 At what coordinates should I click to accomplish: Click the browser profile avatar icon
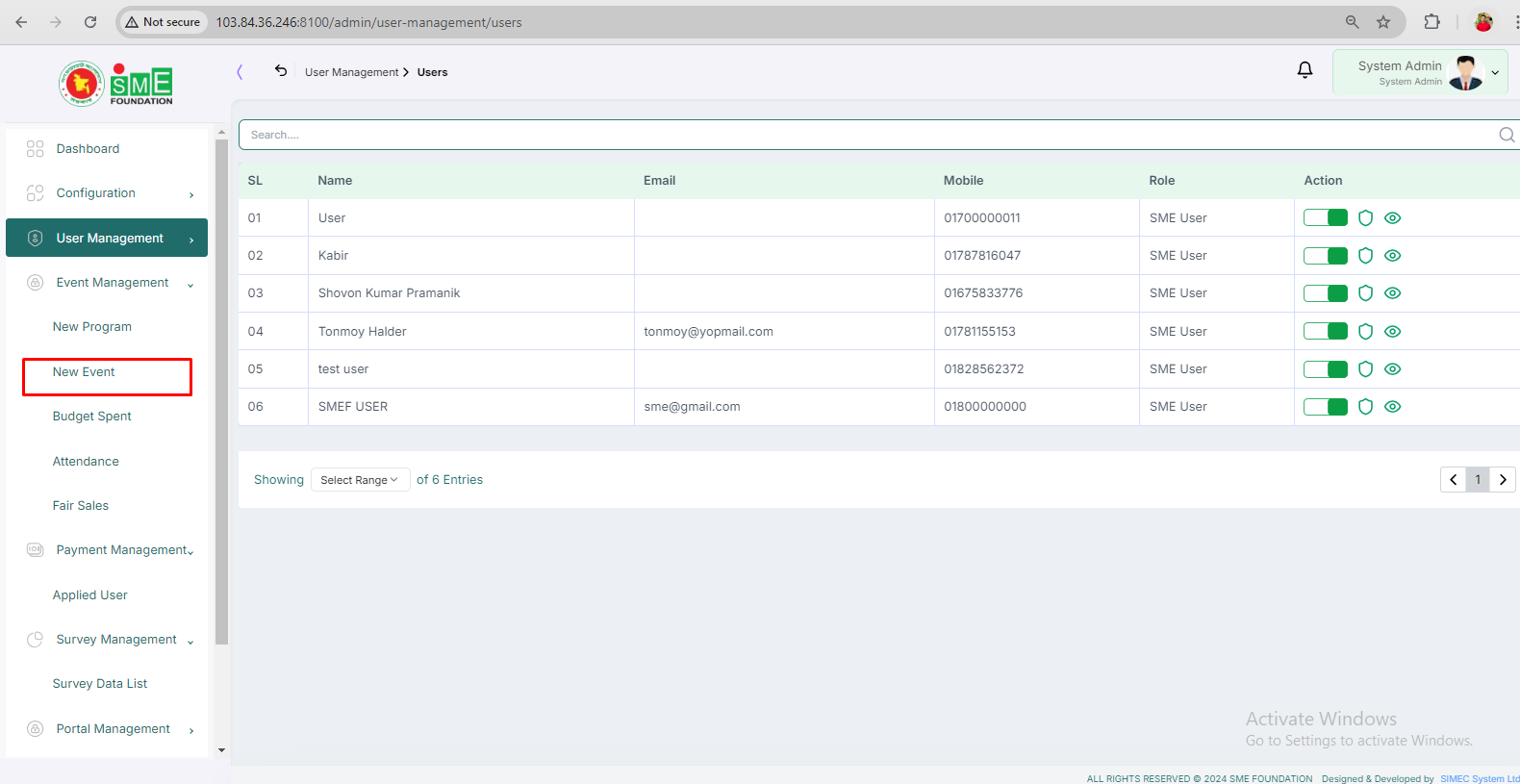(1483, 22)
